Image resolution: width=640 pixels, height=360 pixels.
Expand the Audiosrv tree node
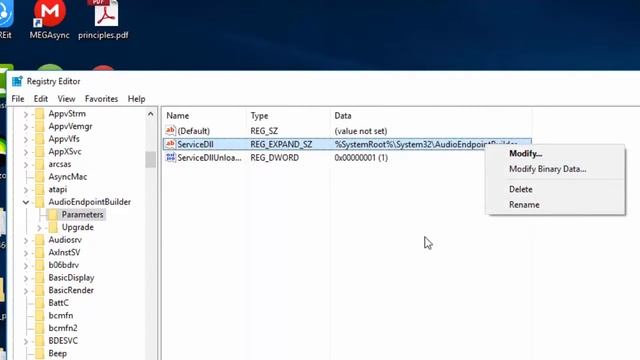click(x=26, y=241)
